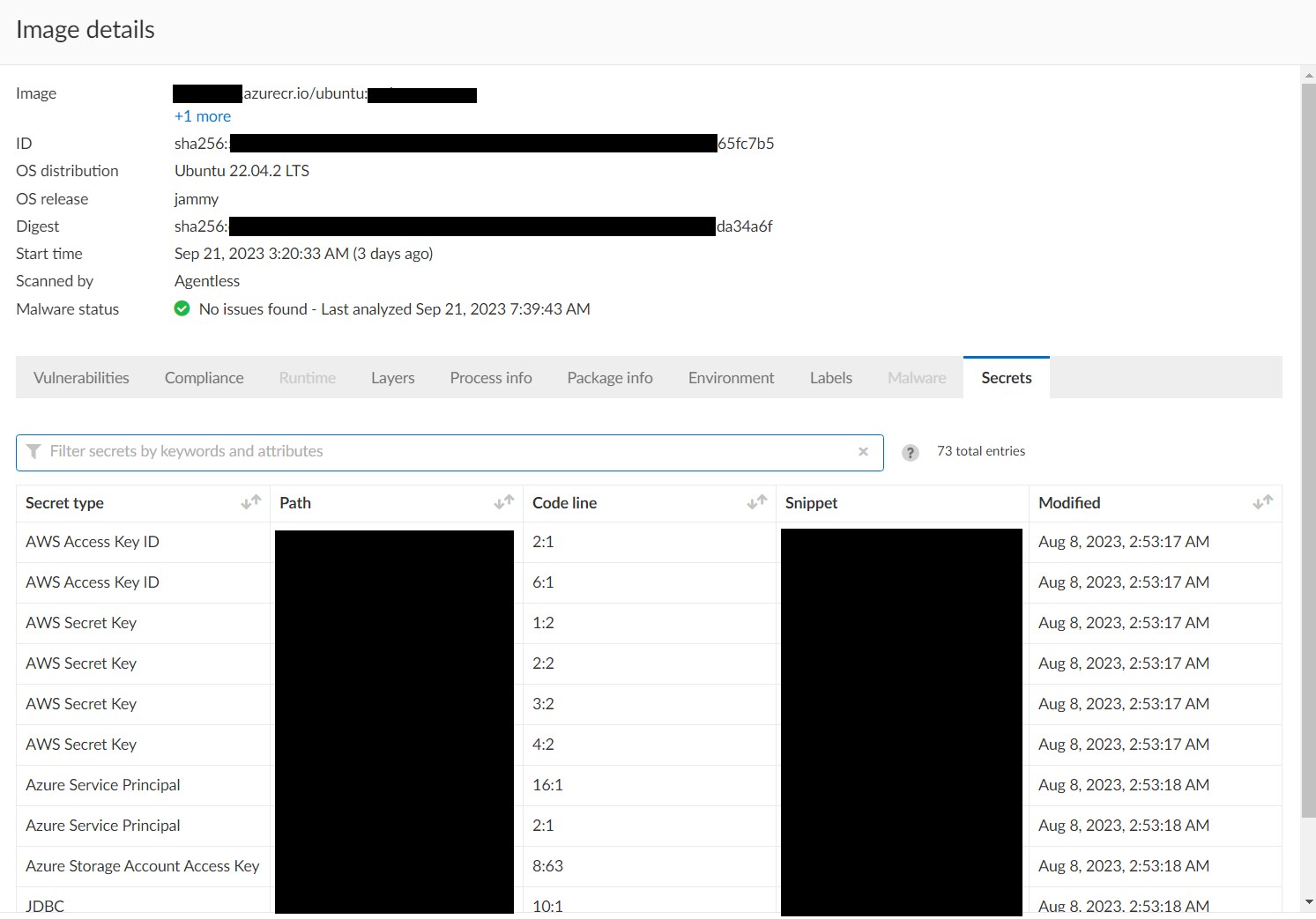Open the help question mark icon
The height and width of the screenshot is (919, 1316).
[x=911, y=452]
